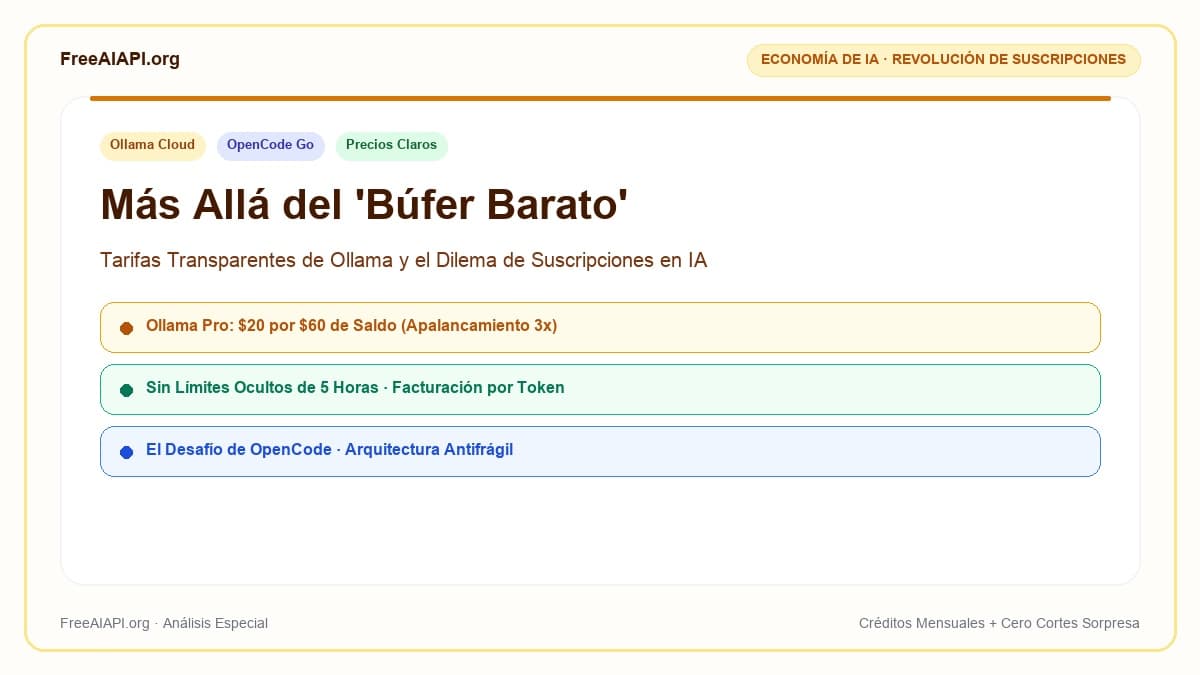Select the Ollama Cloud tag
1200x675 pixels.
tap(153, 145)
